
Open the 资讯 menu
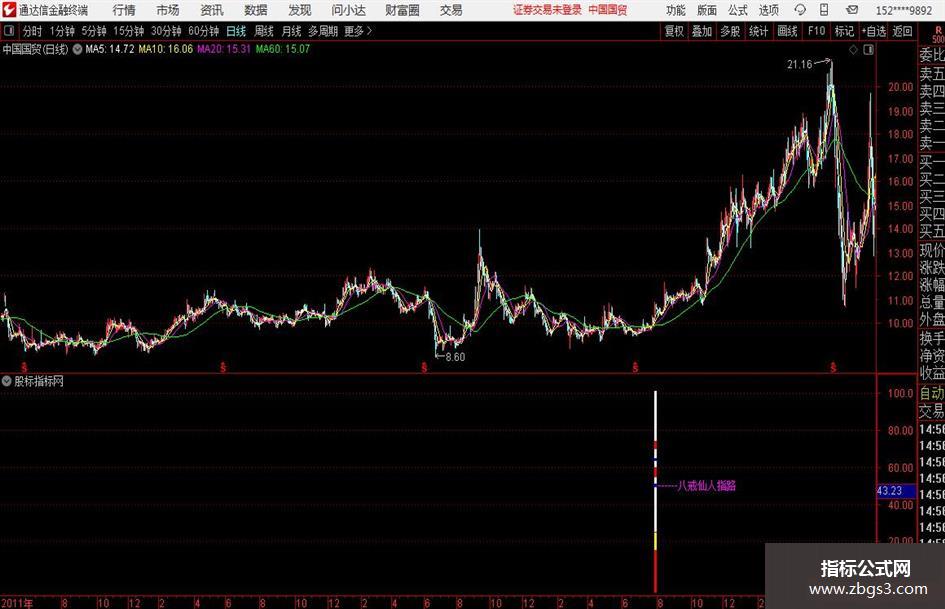tap(212, 10)
